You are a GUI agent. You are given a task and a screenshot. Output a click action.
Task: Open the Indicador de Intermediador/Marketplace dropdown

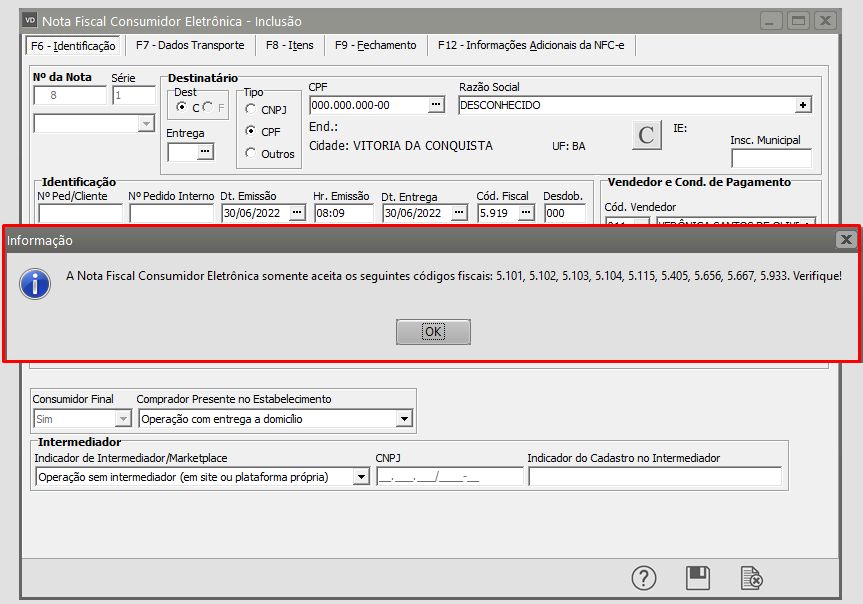tap(361, 477)
